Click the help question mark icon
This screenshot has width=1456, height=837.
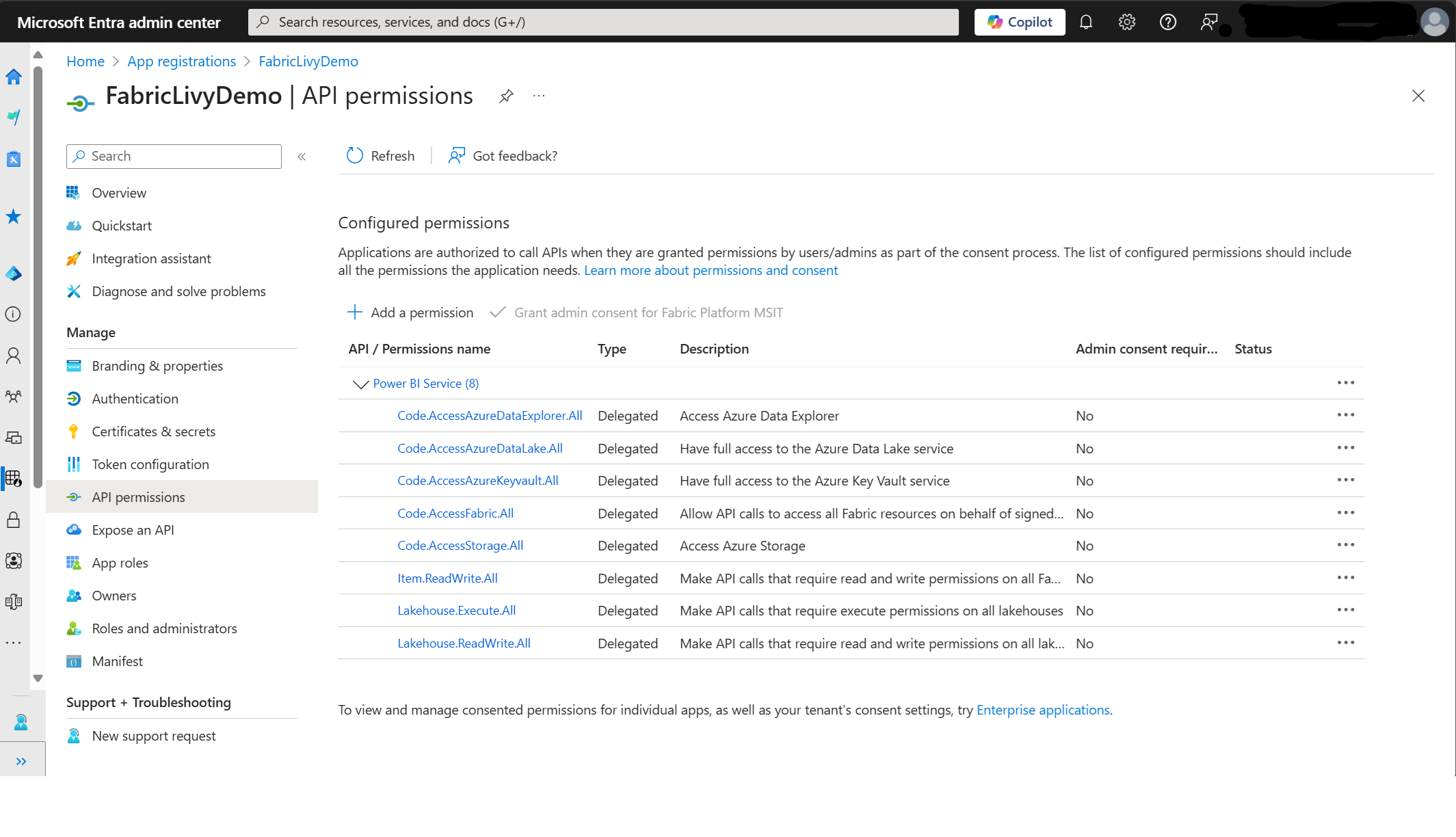point(1168,22)
